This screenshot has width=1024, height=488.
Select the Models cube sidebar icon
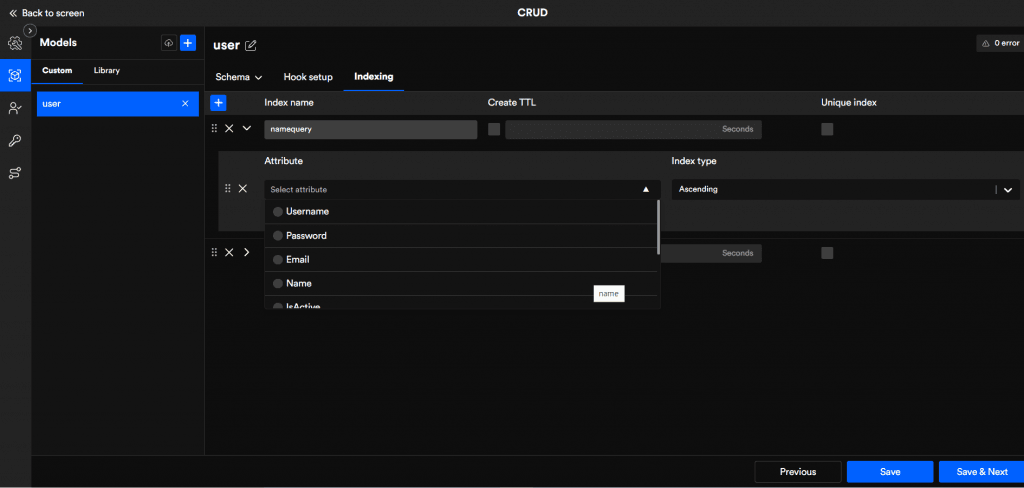pos(15,75)
